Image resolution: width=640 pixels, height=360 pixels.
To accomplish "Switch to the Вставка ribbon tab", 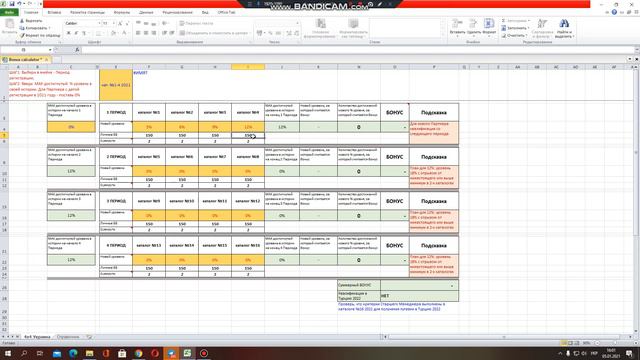I will coord(54,12).
